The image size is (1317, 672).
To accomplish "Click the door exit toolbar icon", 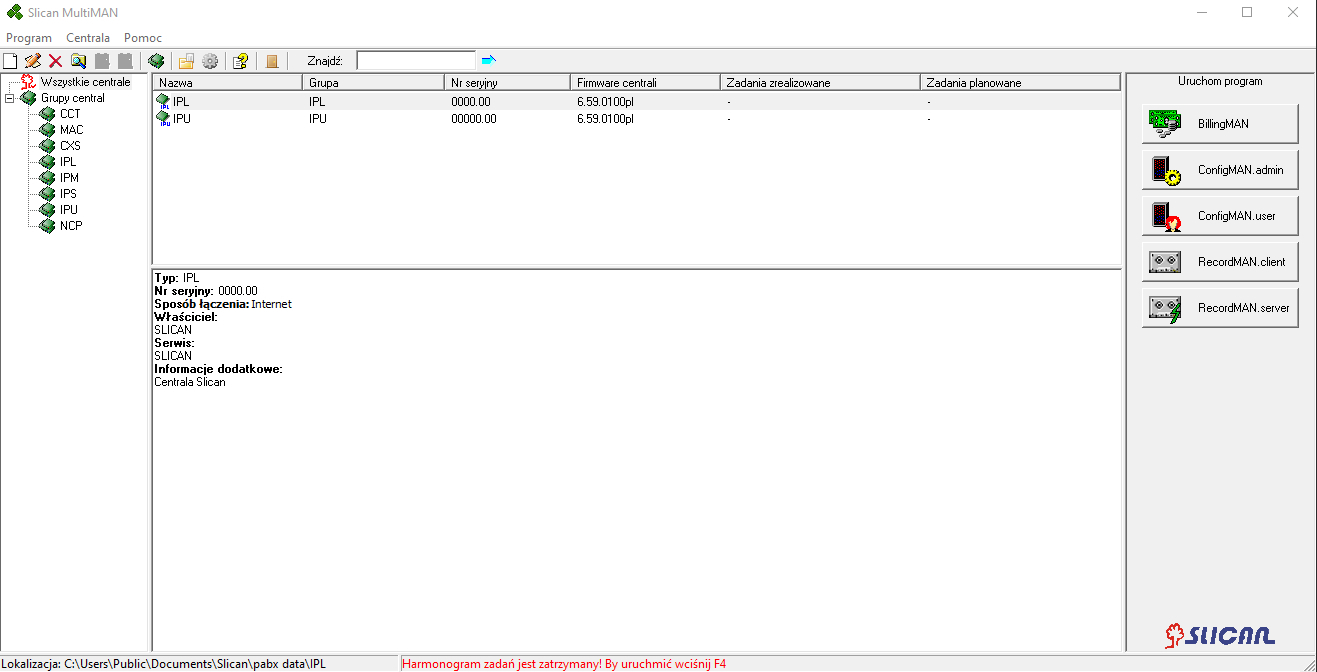I will [x=272, y=61].
